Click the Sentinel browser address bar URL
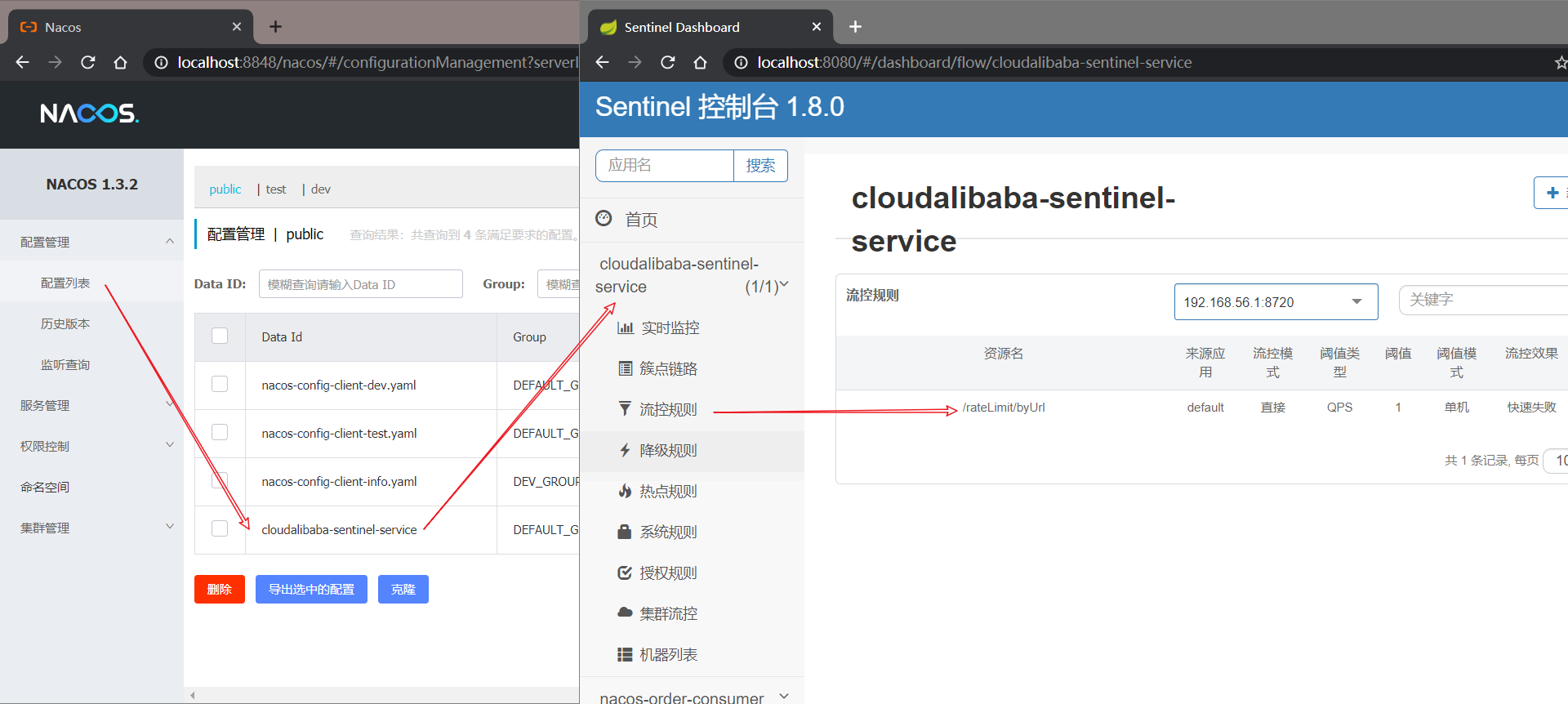The height and width of the screenshot is (704, 1568). pos(974,63)
